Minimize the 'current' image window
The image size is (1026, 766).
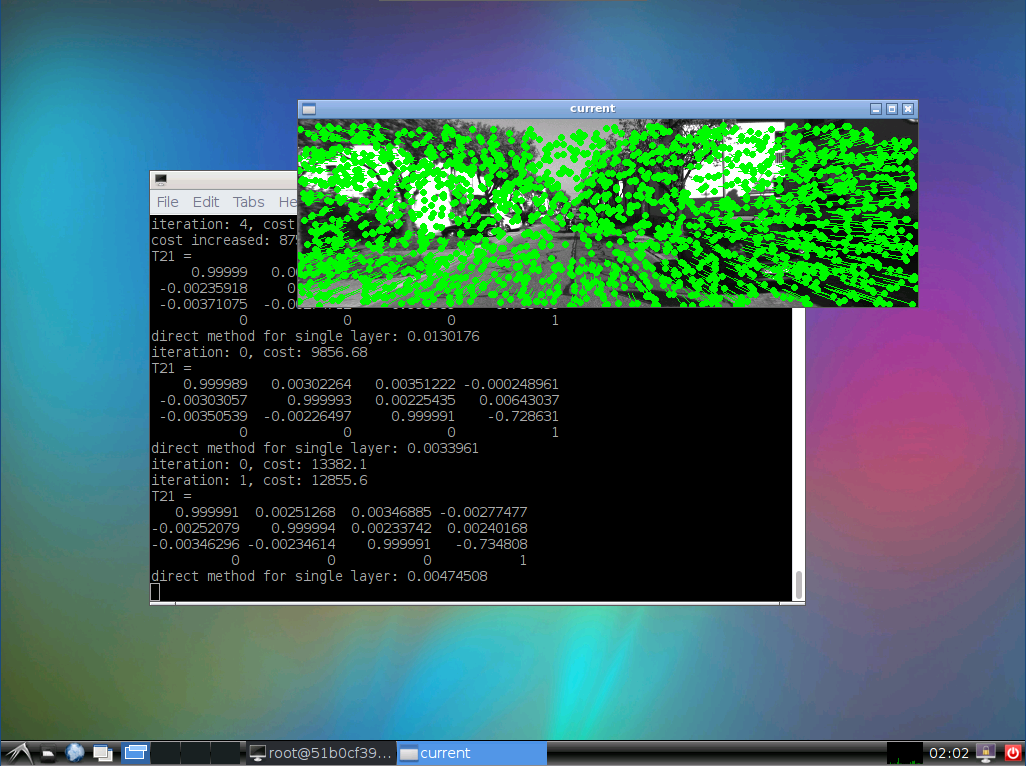point(876,109)
